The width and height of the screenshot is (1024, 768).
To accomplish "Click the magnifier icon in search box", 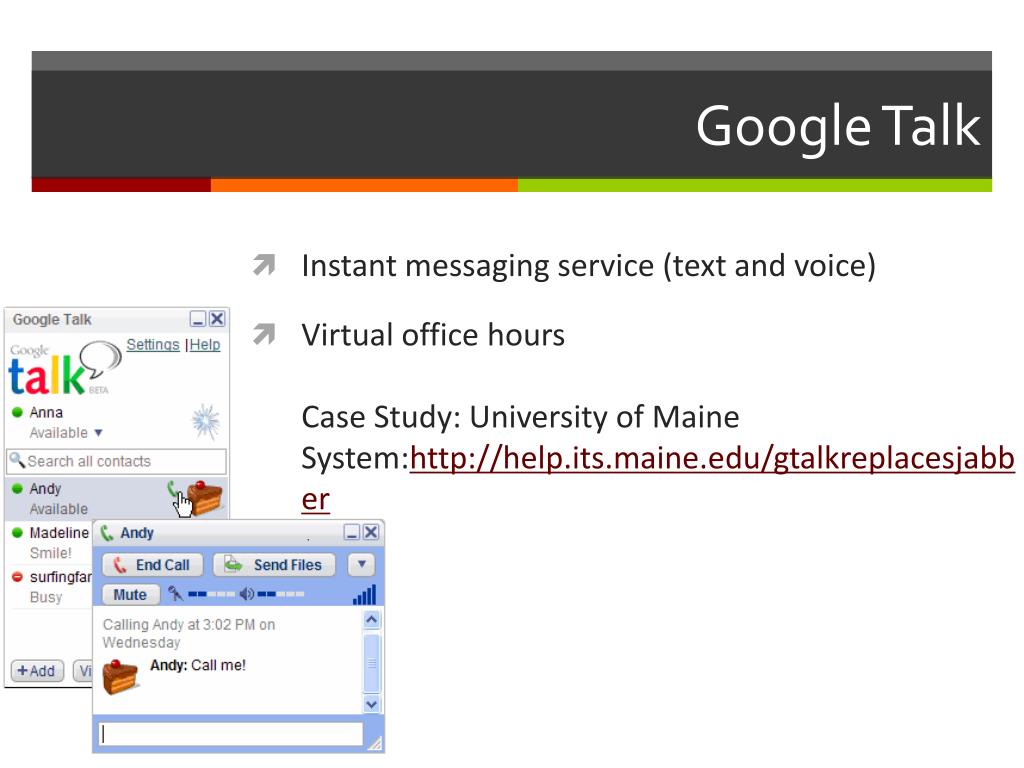I will 17,460.
